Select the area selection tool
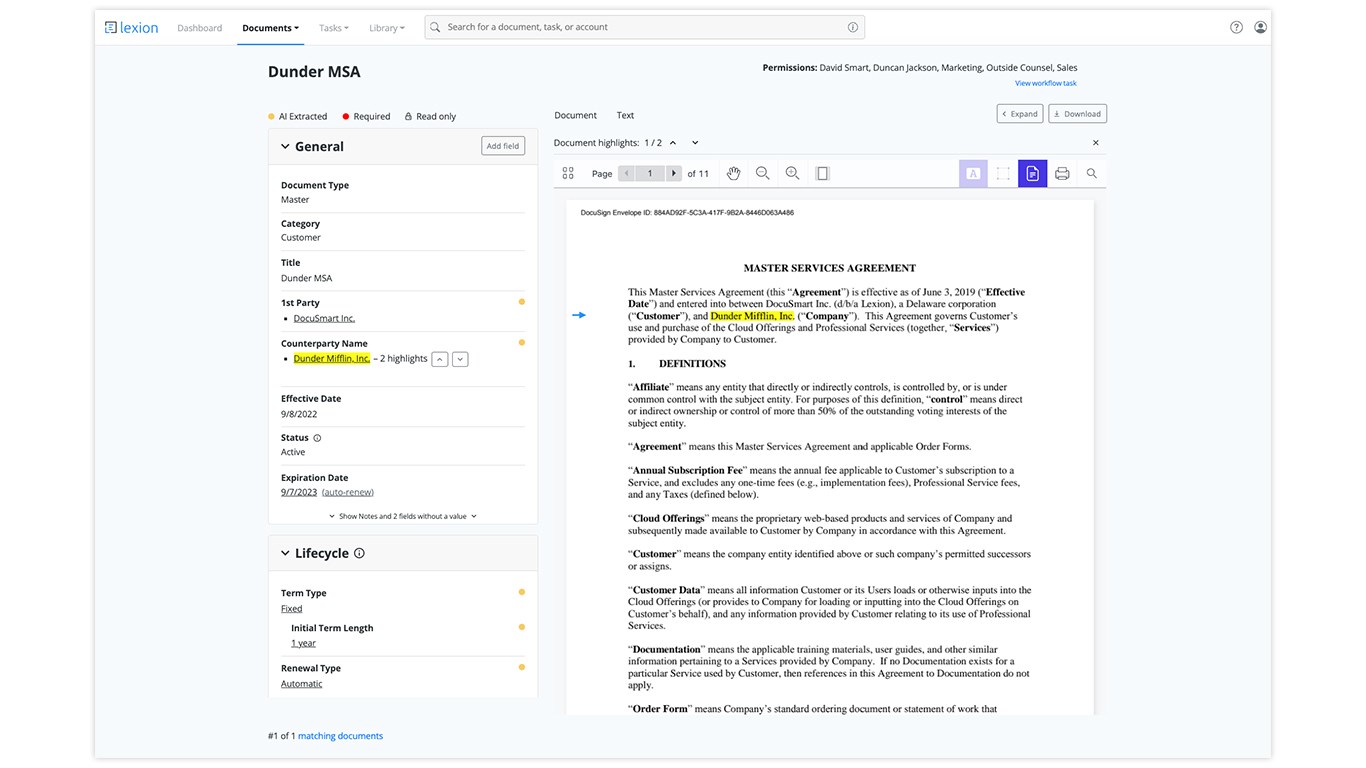This screenshot has width=1366, height=768. [x=1003, y=173]
